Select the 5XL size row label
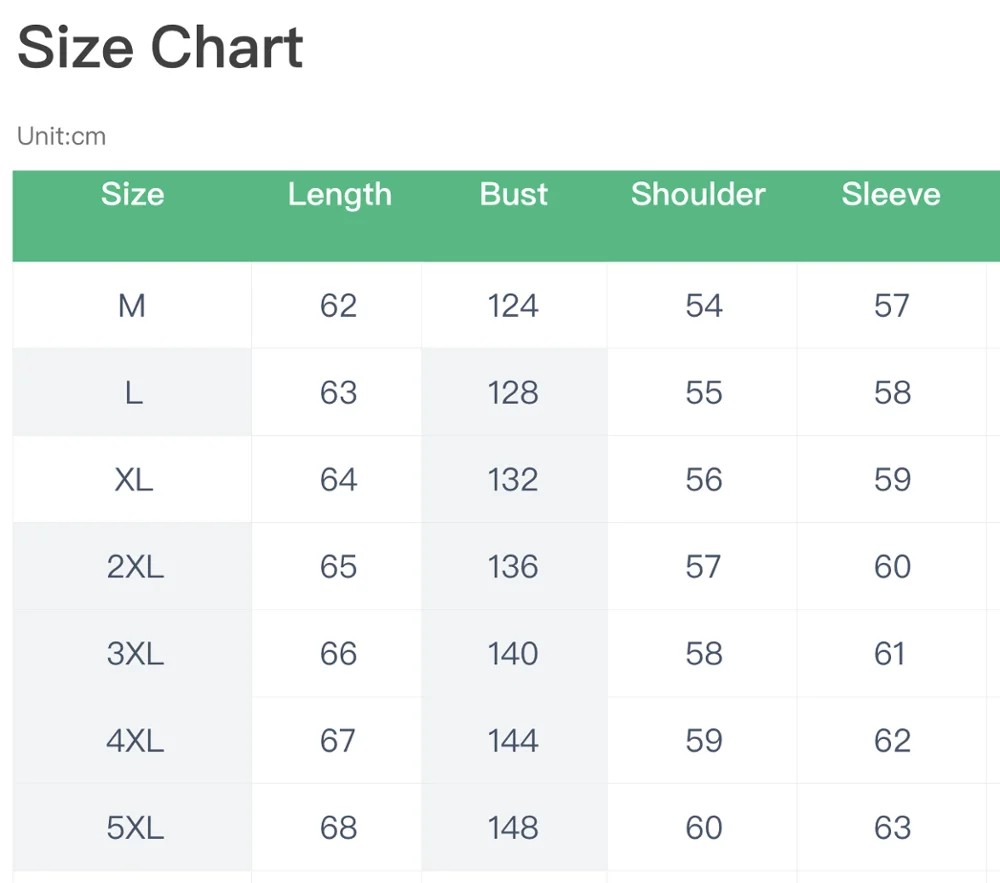The height and width of the screenshot is (883, 1000). (x=135, y=828)
